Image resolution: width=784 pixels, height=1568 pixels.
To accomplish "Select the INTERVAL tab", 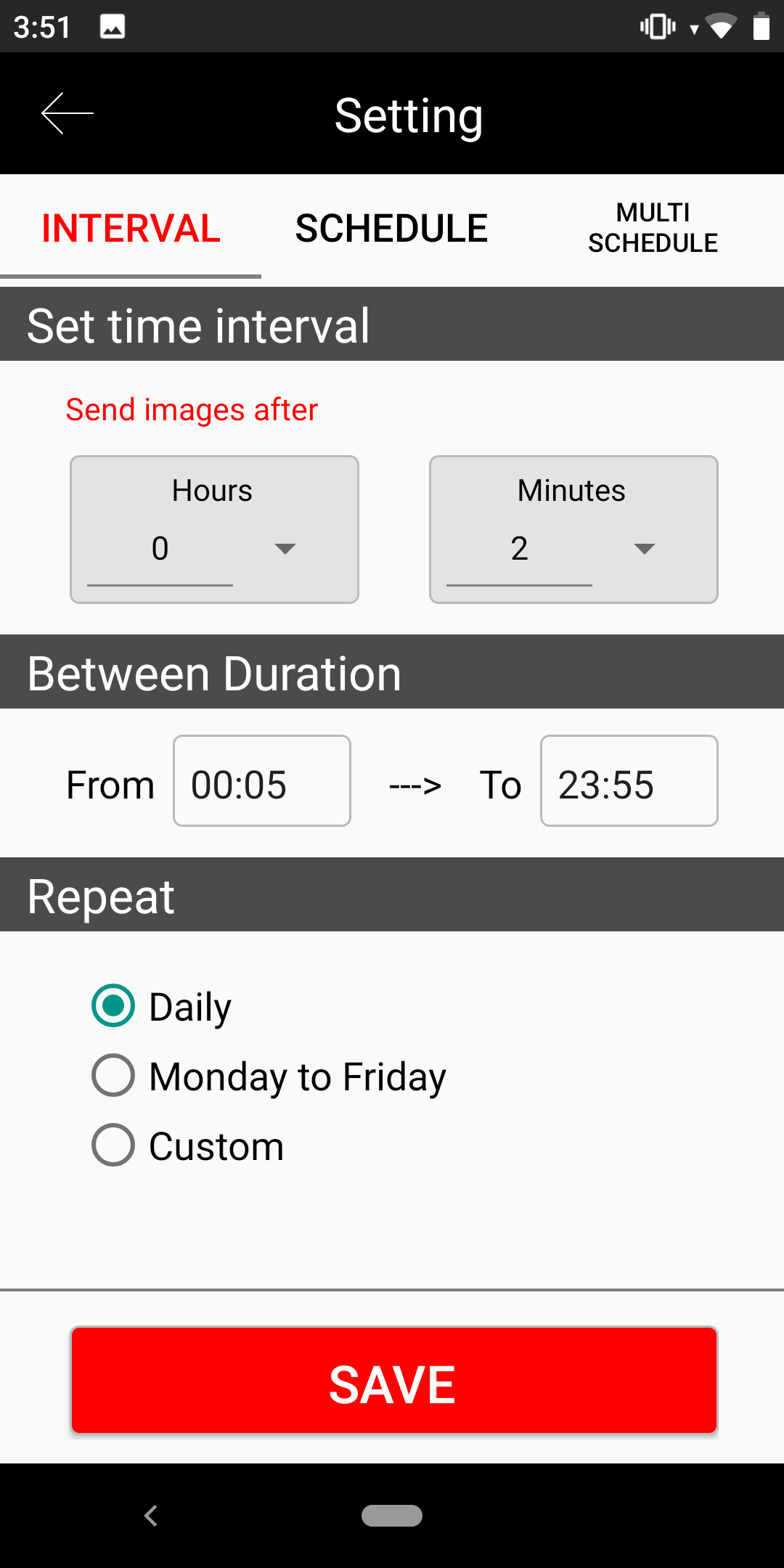I will pos(131,229).
